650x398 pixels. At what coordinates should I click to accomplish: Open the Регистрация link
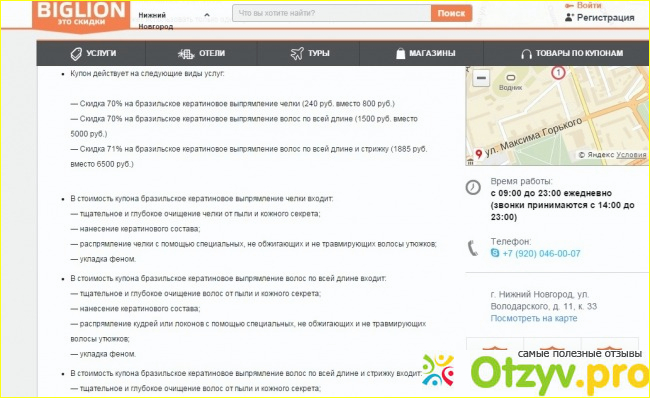tap(605, 18)
